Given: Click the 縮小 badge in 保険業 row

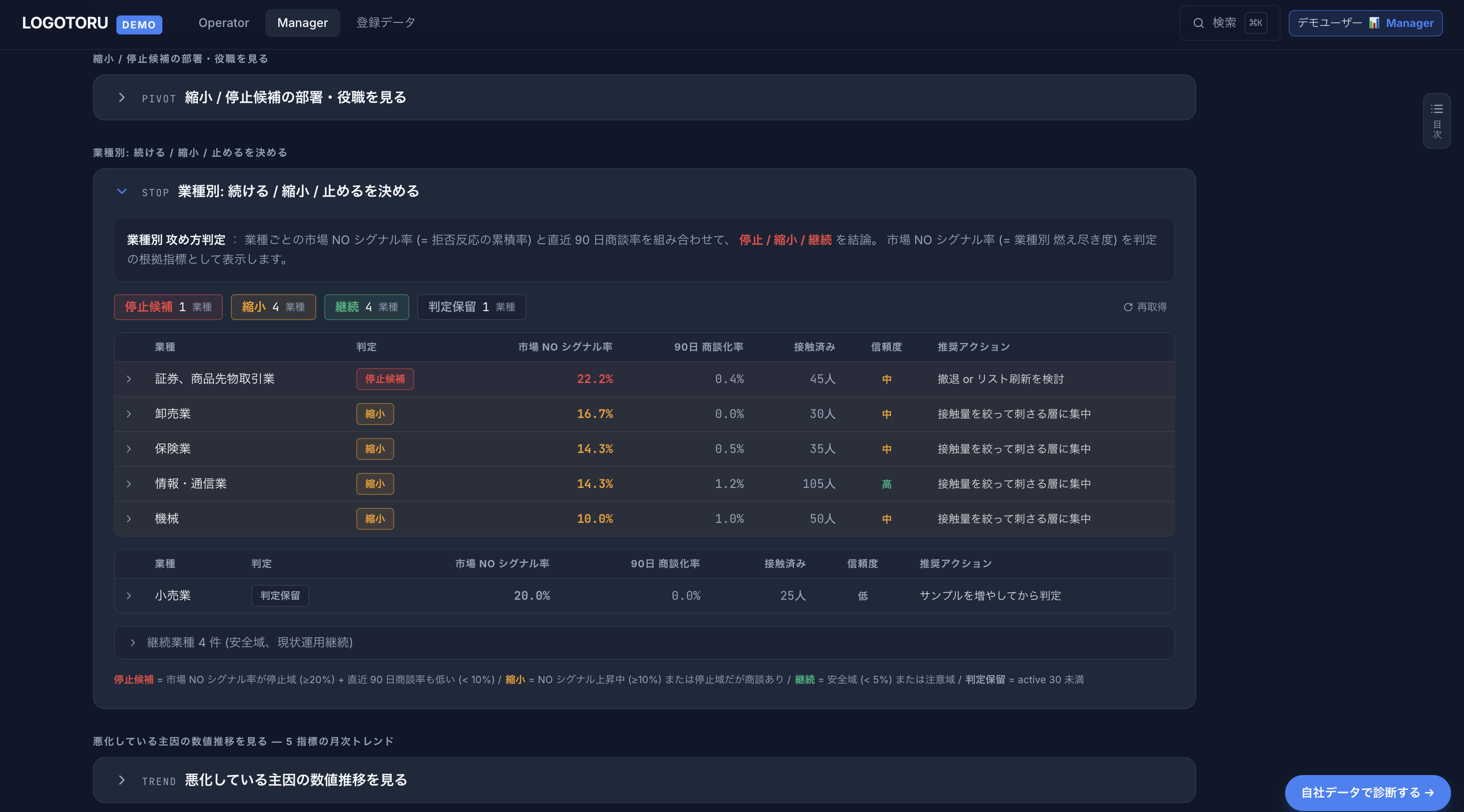Looking at the screenshot, I should [x=375, y=448].
